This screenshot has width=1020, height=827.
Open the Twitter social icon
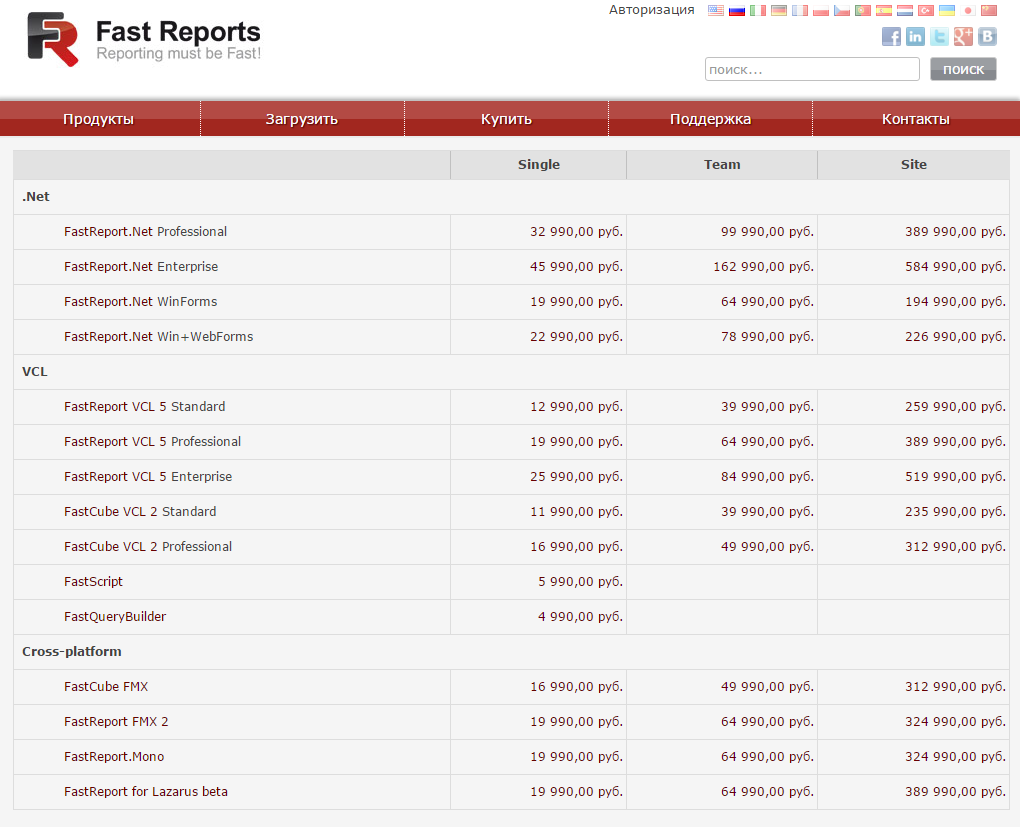click(939, 36)
